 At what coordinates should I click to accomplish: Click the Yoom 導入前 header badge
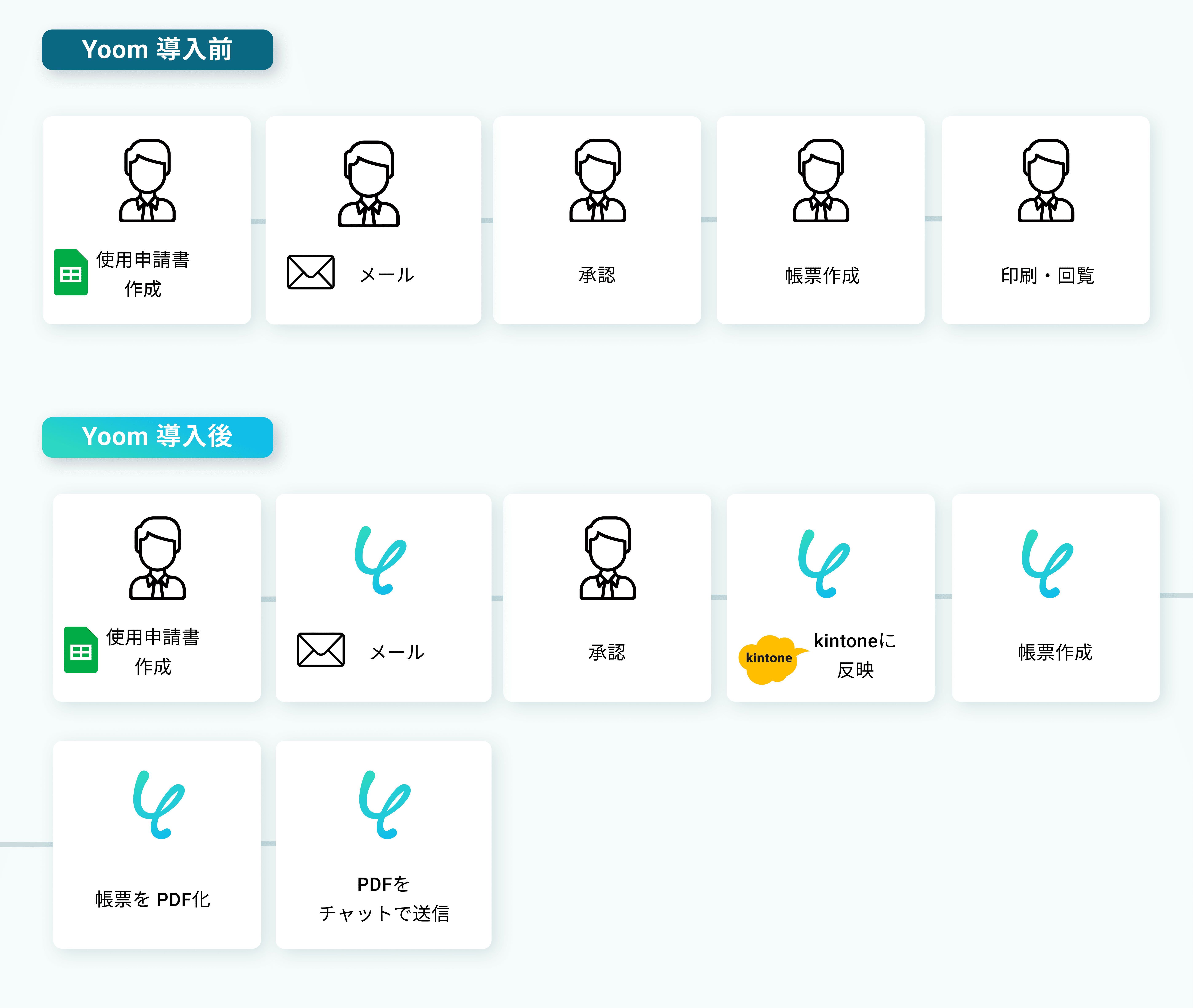157,50
